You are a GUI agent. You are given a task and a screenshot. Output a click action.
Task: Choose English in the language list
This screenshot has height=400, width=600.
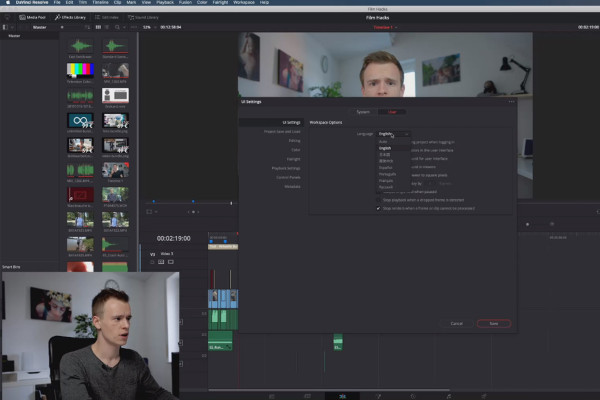pos(394,148)
